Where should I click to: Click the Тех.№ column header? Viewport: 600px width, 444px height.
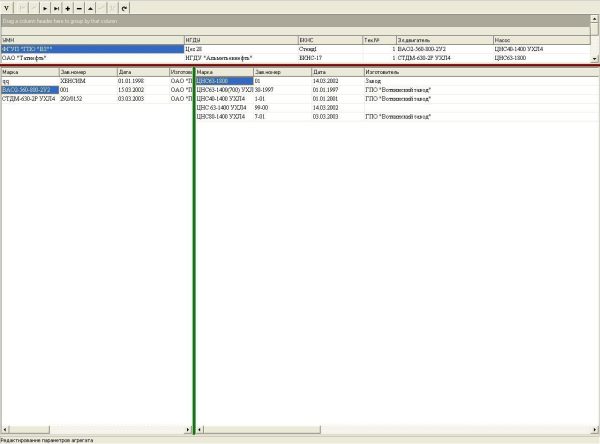(379, 40)
